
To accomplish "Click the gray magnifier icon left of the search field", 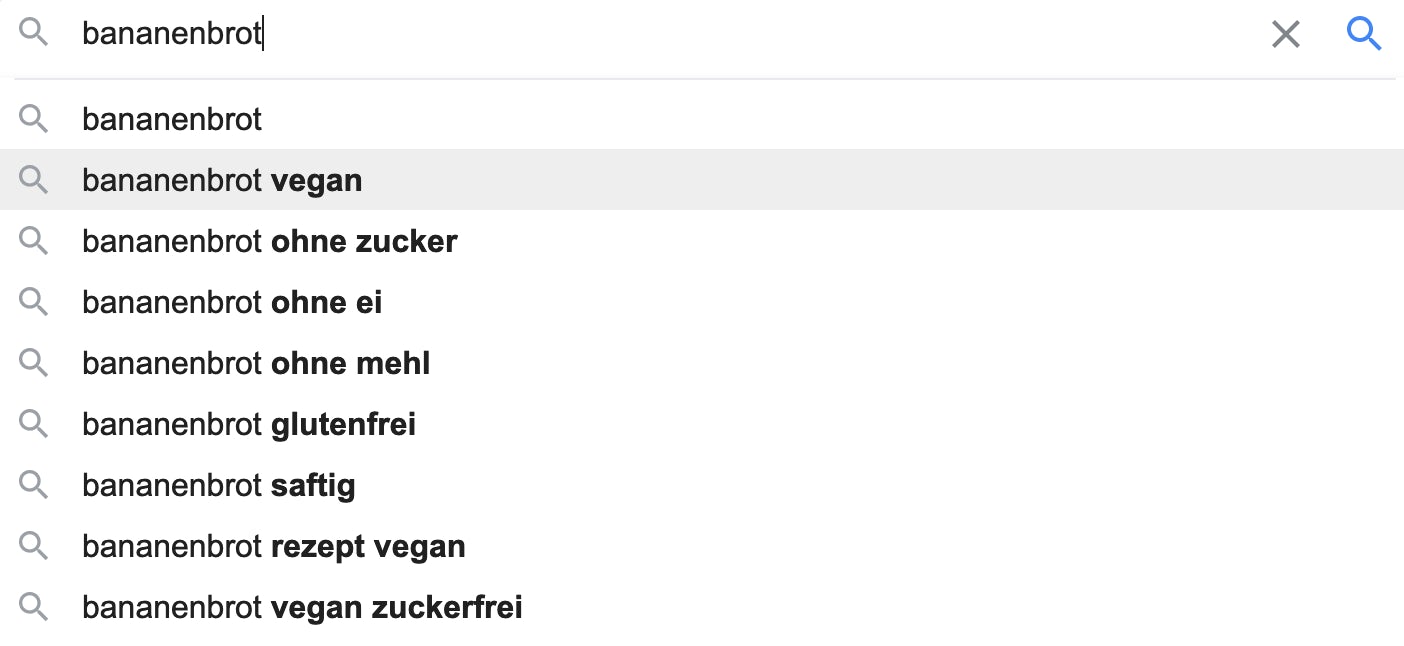I will pos(34,33).
